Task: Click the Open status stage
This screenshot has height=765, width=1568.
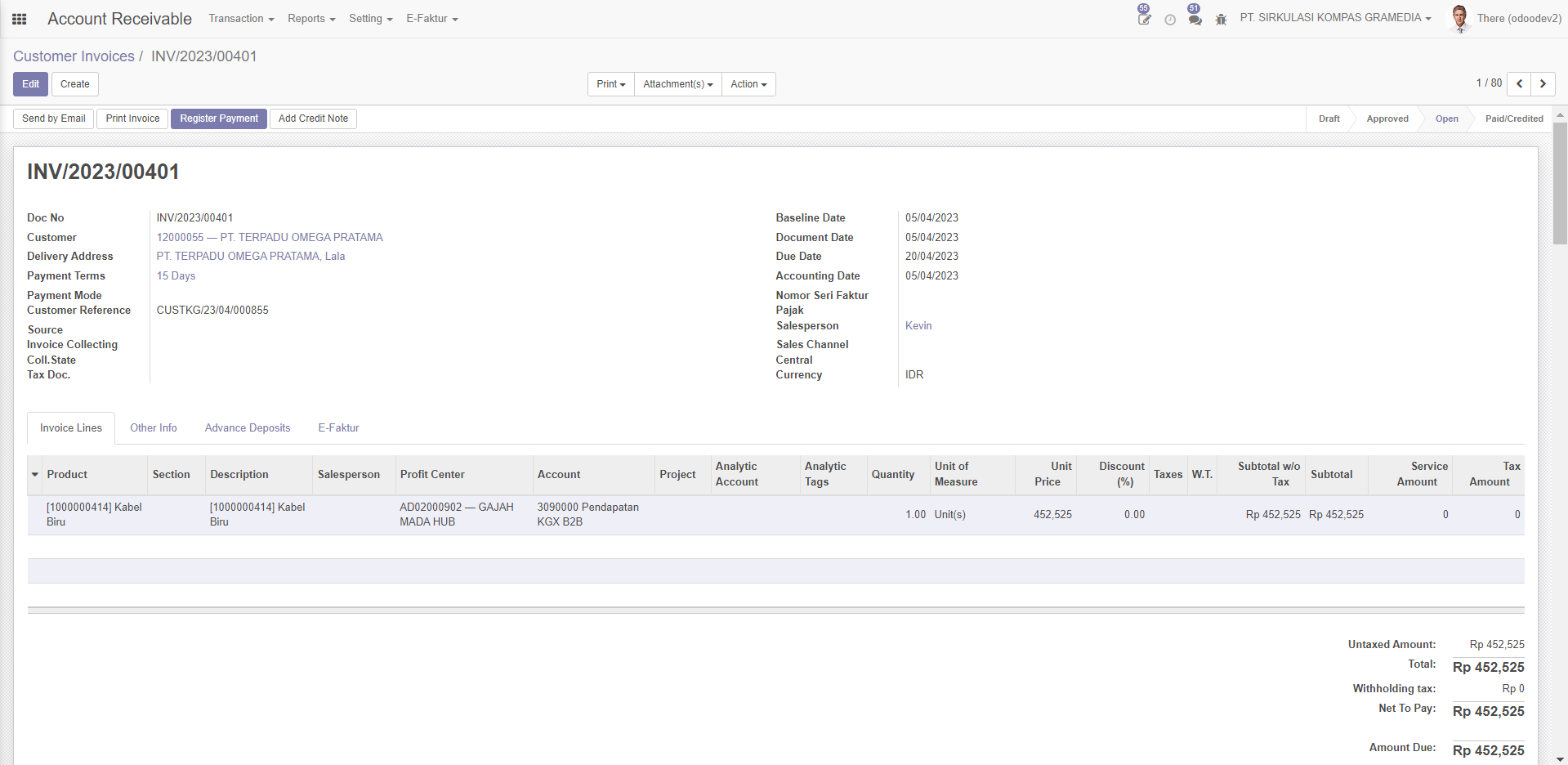Action: coord(1446,119)
